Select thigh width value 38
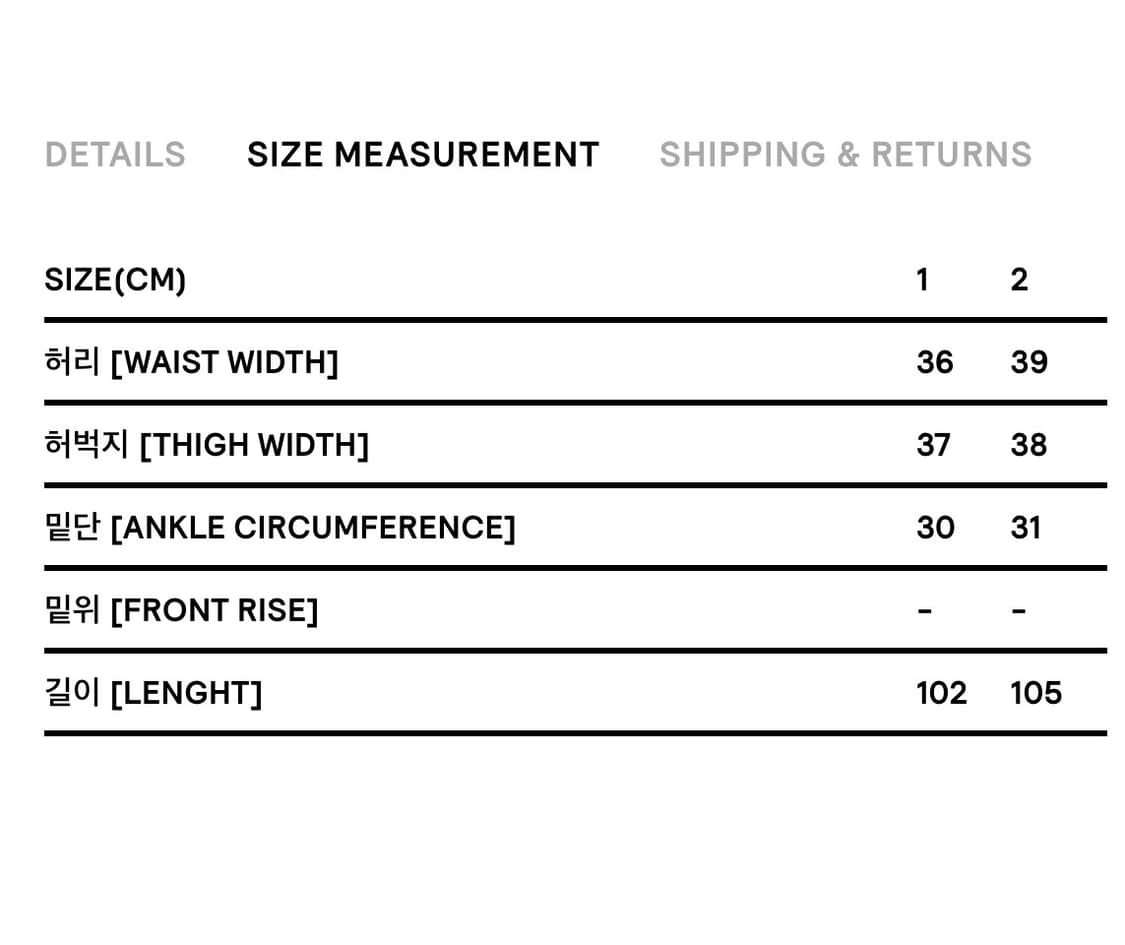1125x945 pixels. point(1028,445)
